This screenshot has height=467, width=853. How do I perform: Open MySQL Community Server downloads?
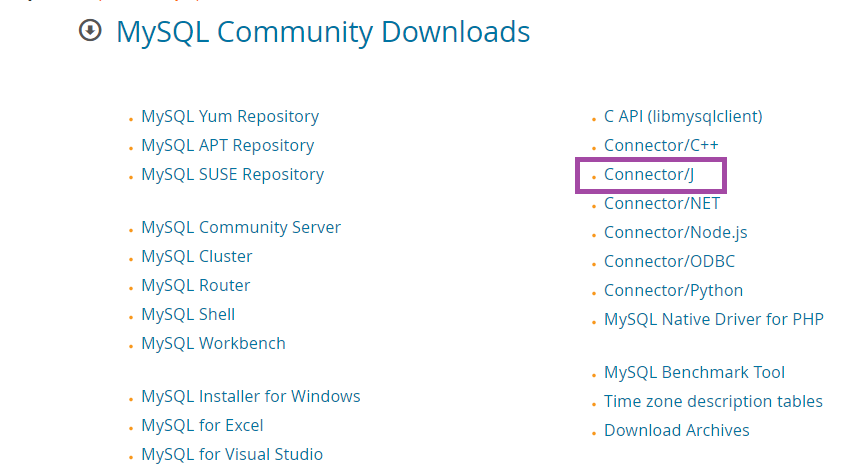coord(241,228)
